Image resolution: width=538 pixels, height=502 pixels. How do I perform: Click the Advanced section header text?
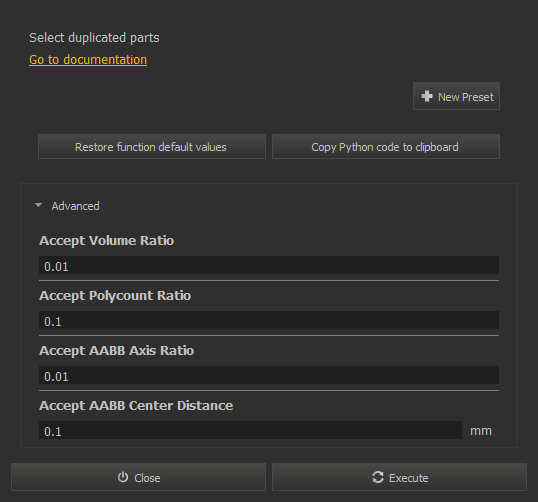click(x=75, y=206)
